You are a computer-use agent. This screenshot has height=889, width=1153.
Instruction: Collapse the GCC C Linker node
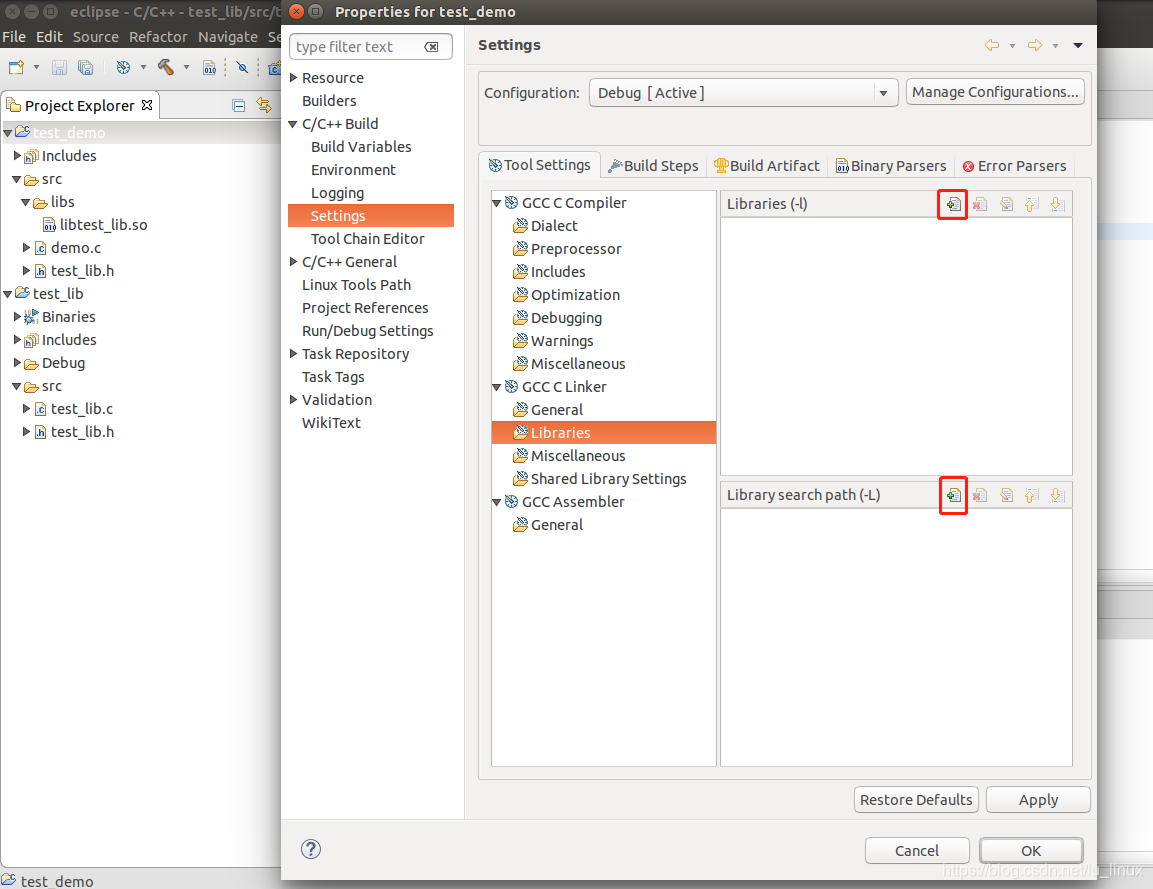[496, 387]
